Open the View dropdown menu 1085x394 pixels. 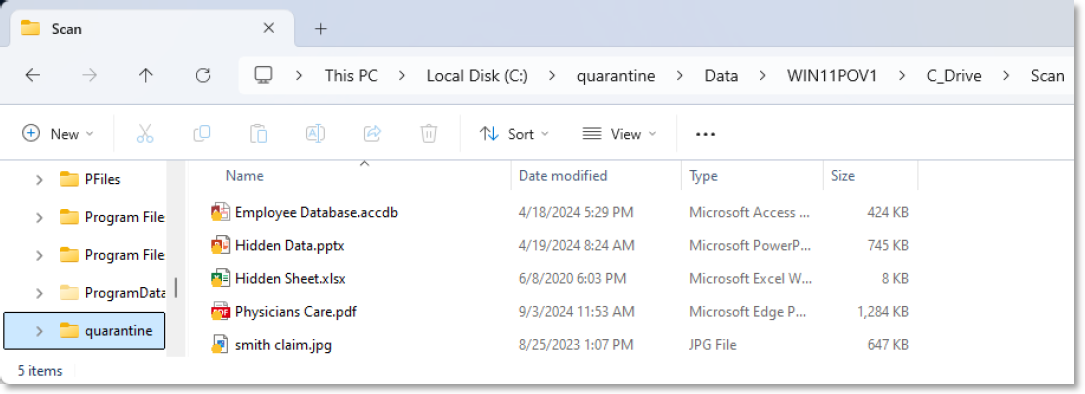click(619, 134)
